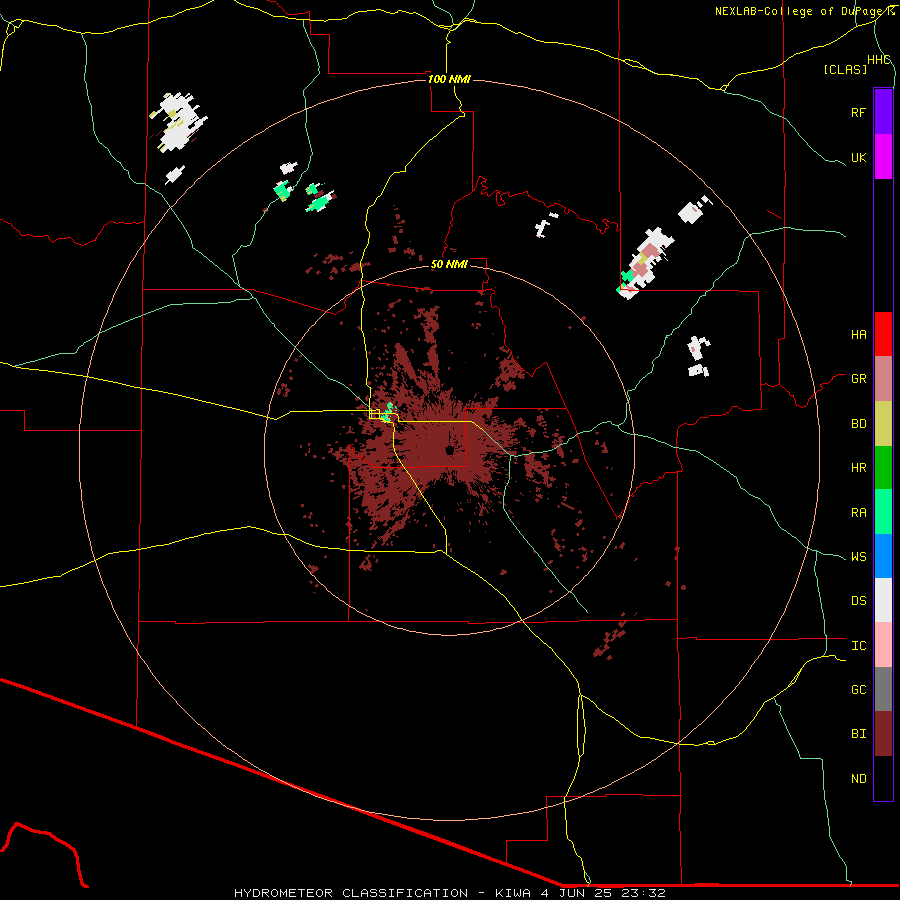Click the BI legend label
900x900 pixels.
[x=858, y=734]
